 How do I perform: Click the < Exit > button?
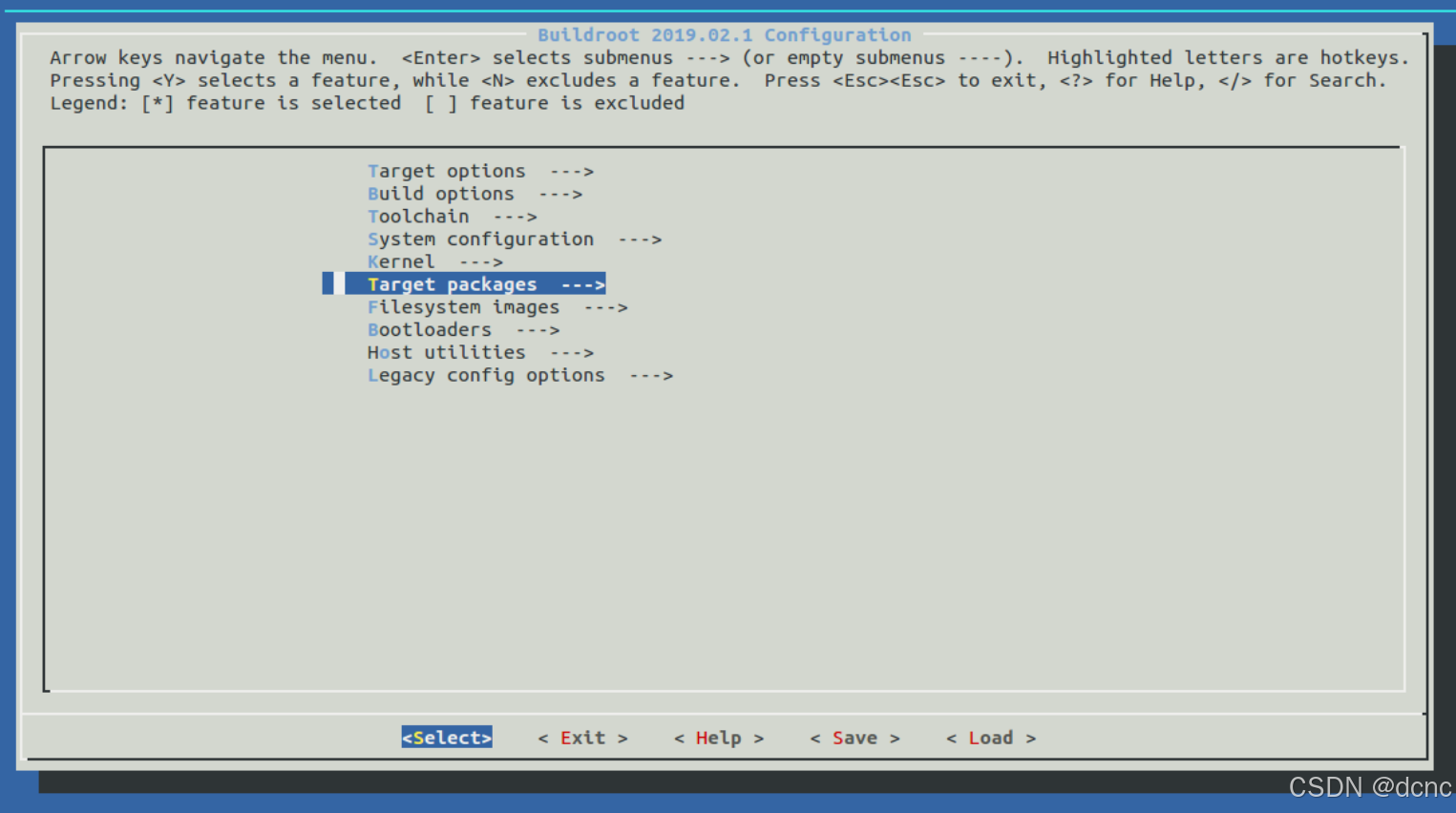point(582,738)
